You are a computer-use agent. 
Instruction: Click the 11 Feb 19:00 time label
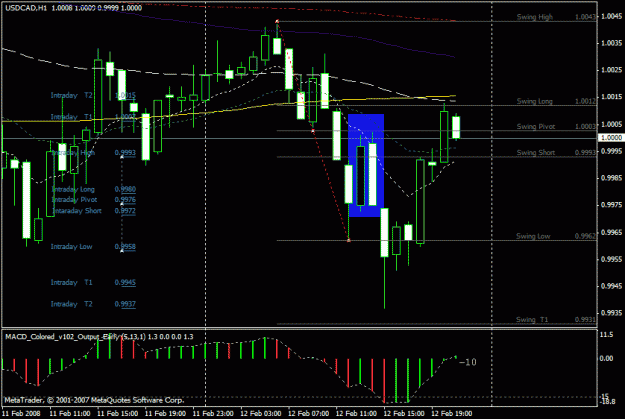(165, 413)
